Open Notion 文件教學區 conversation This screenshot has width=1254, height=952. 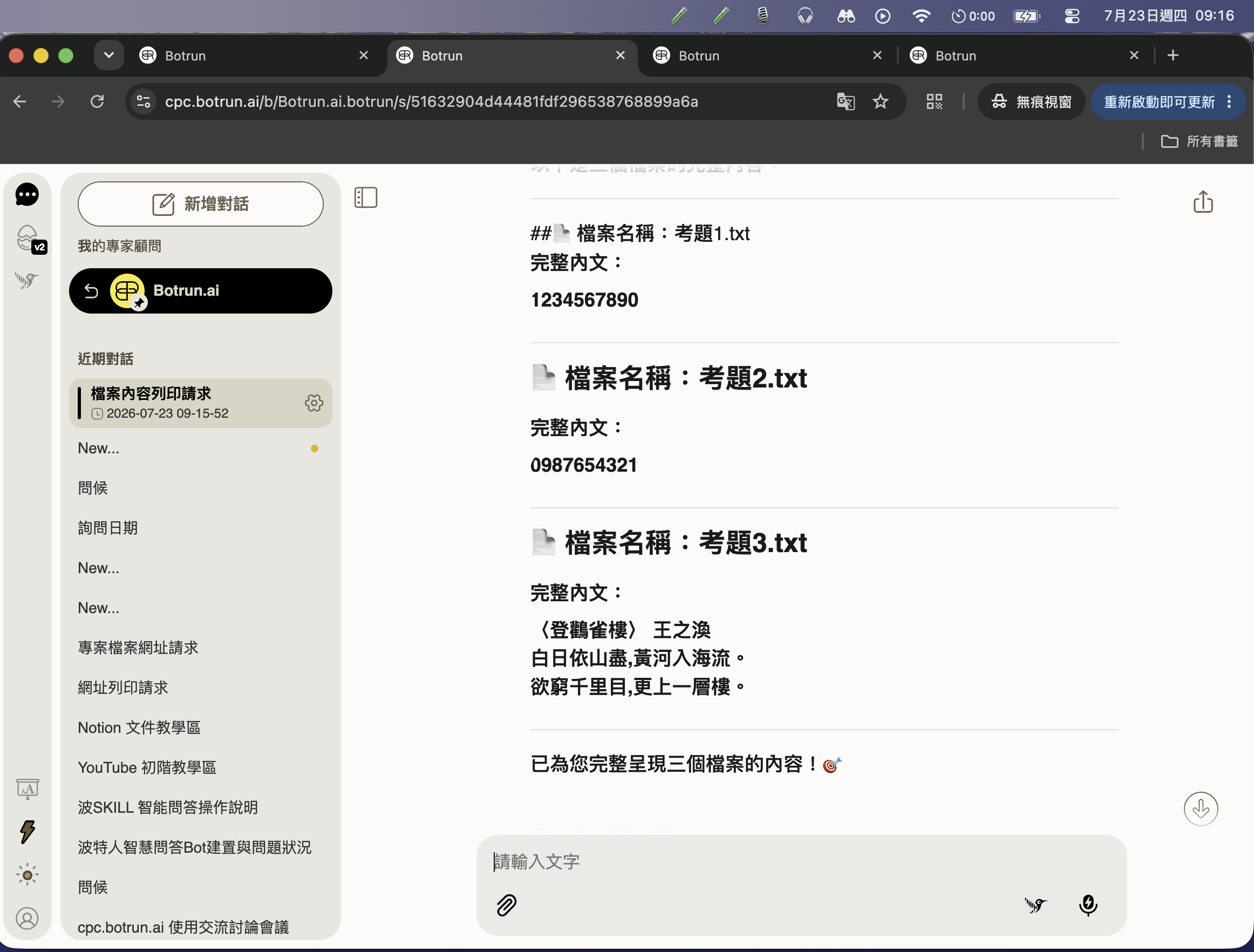coord(200,727)
